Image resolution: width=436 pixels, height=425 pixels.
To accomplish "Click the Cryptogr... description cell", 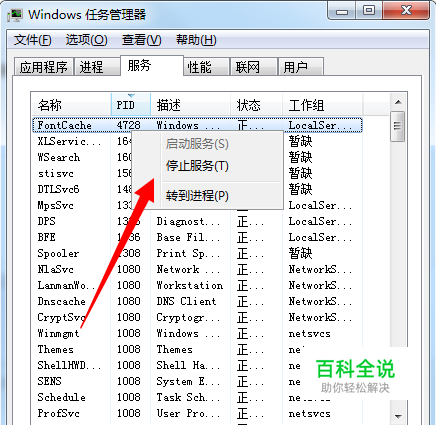I will coord(188,317).
